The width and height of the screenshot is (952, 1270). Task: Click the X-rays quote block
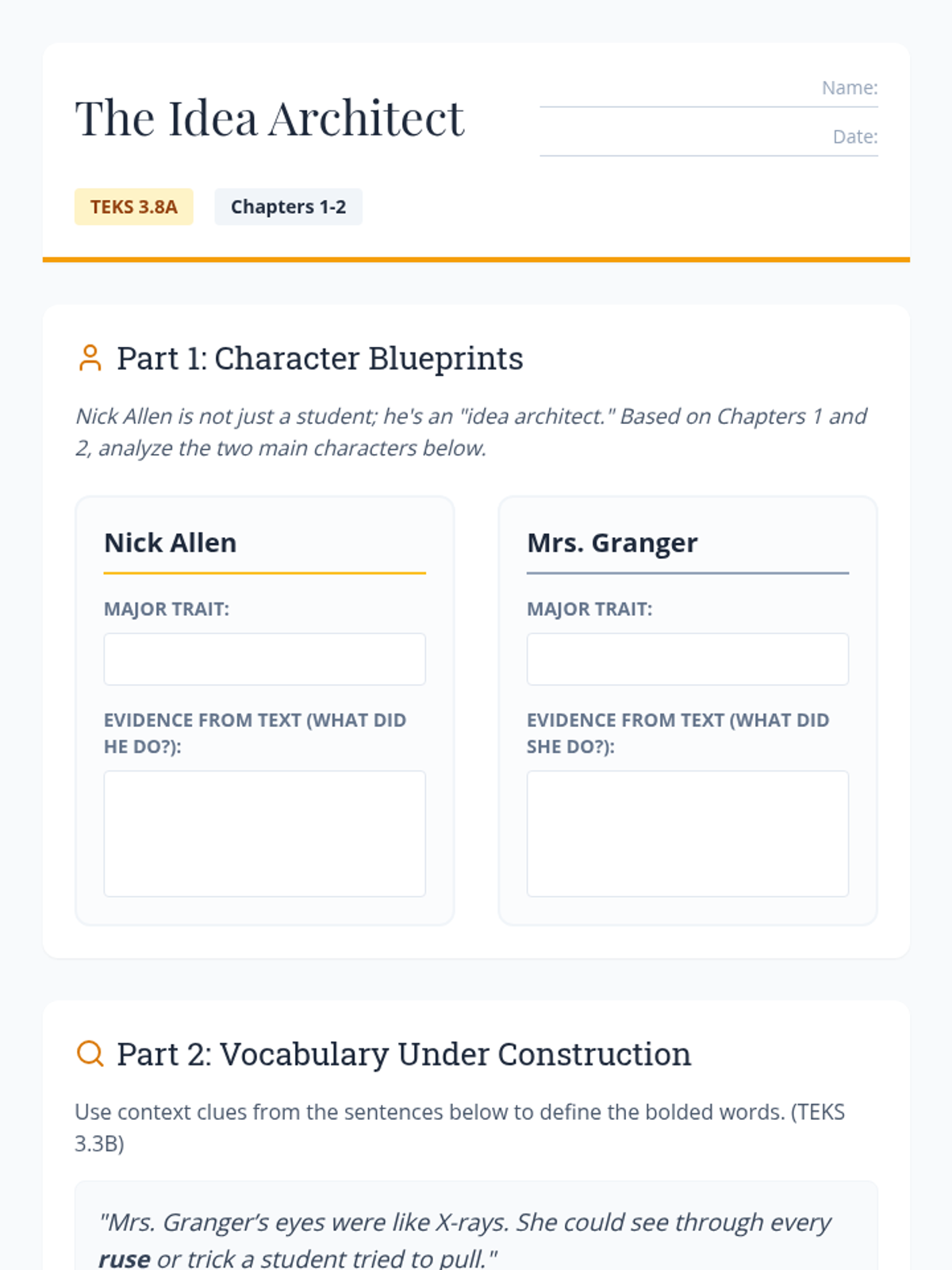(x=476, y=1226)
